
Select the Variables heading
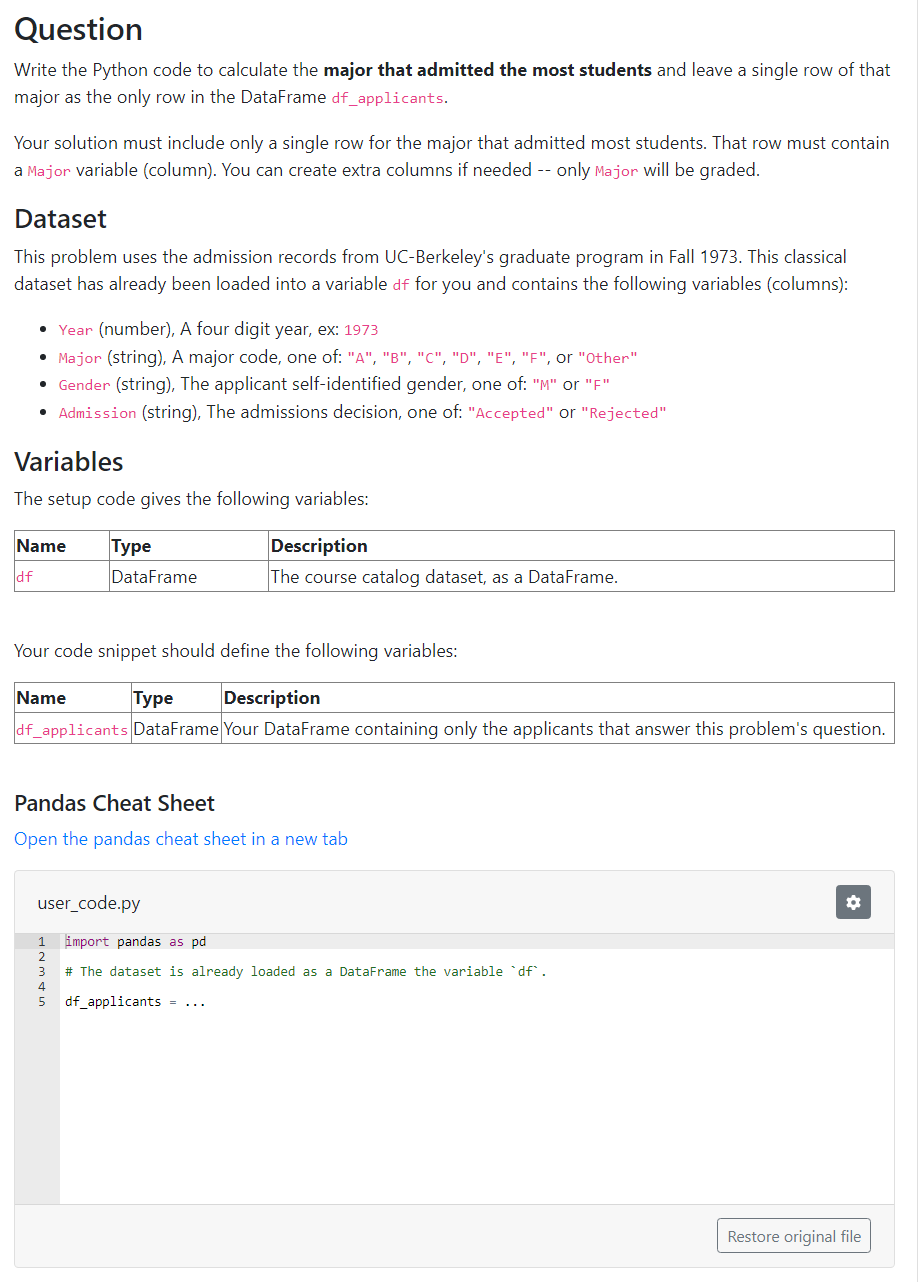click(x=68, y=462)
